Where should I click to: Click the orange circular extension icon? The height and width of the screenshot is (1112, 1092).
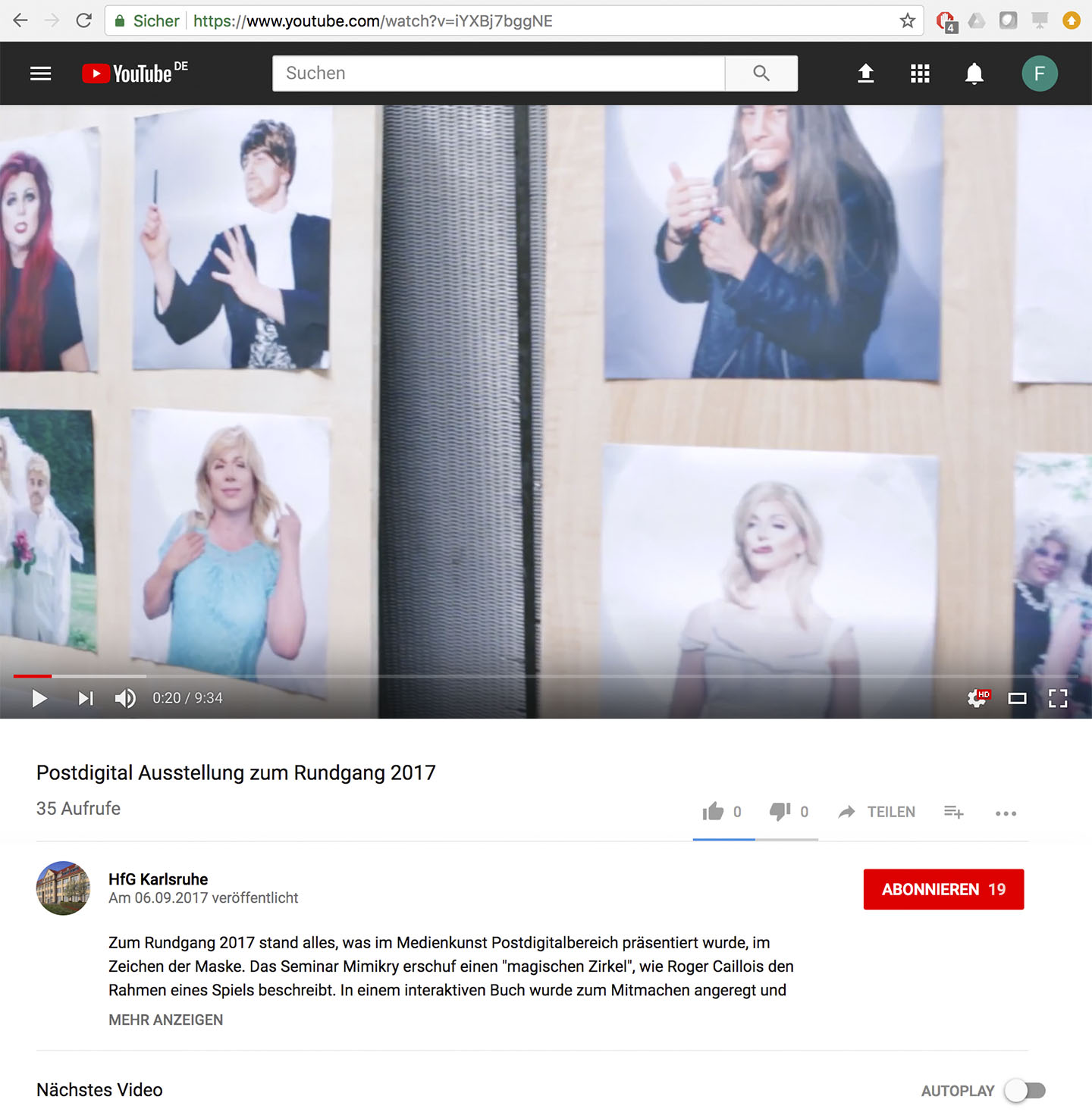click(x=1071, y=20)
